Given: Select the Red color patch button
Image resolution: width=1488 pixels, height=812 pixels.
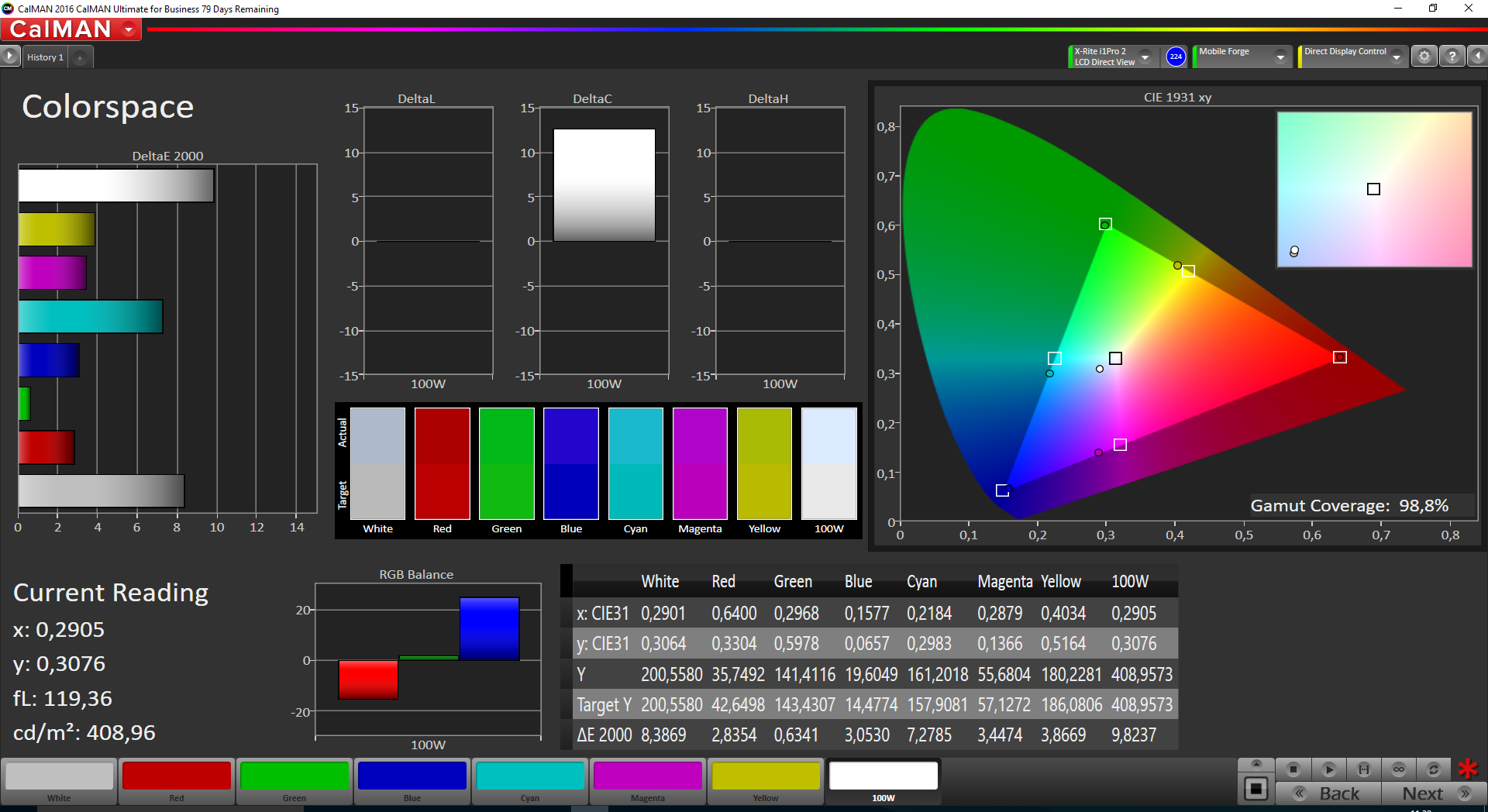Looking at the screenshot, I should click(177, 781).
